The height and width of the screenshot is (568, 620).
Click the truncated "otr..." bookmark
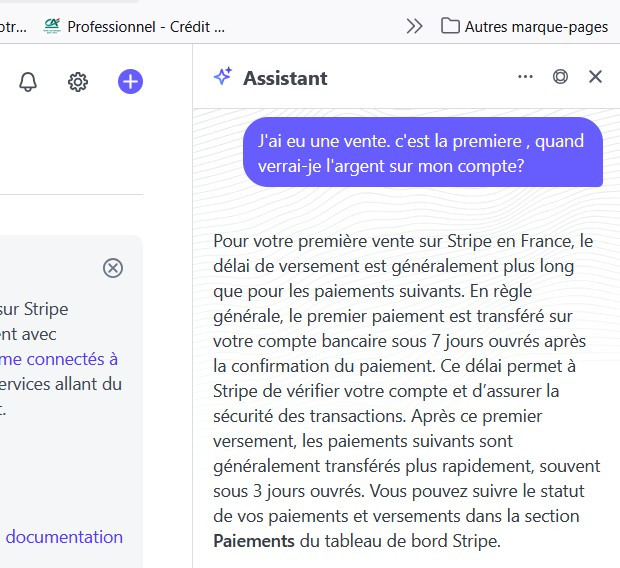click(13, 27)
